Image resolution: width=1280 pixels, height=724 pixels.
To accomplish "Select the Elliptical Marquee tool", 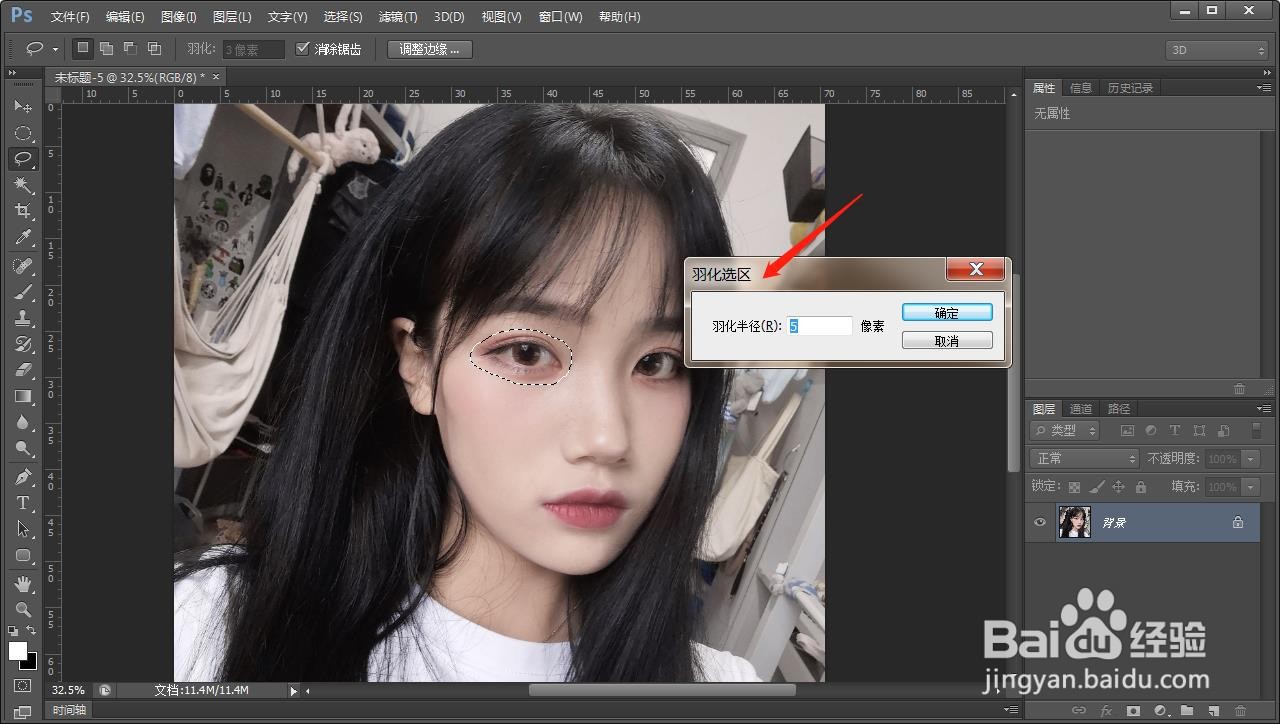I will tap(23, 133).
